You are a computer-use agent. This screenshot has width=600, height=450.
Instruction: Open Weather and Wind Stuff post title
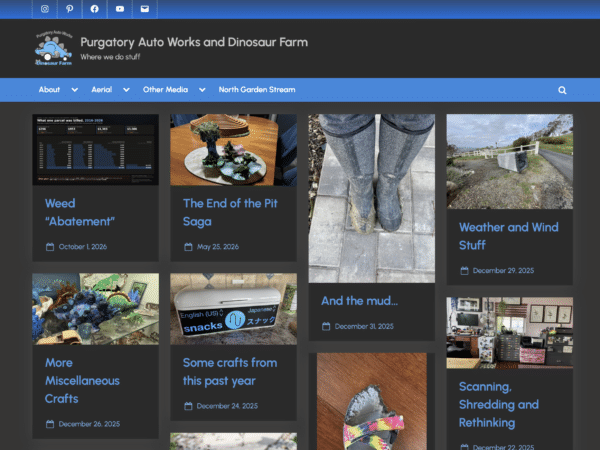[509, 236]
